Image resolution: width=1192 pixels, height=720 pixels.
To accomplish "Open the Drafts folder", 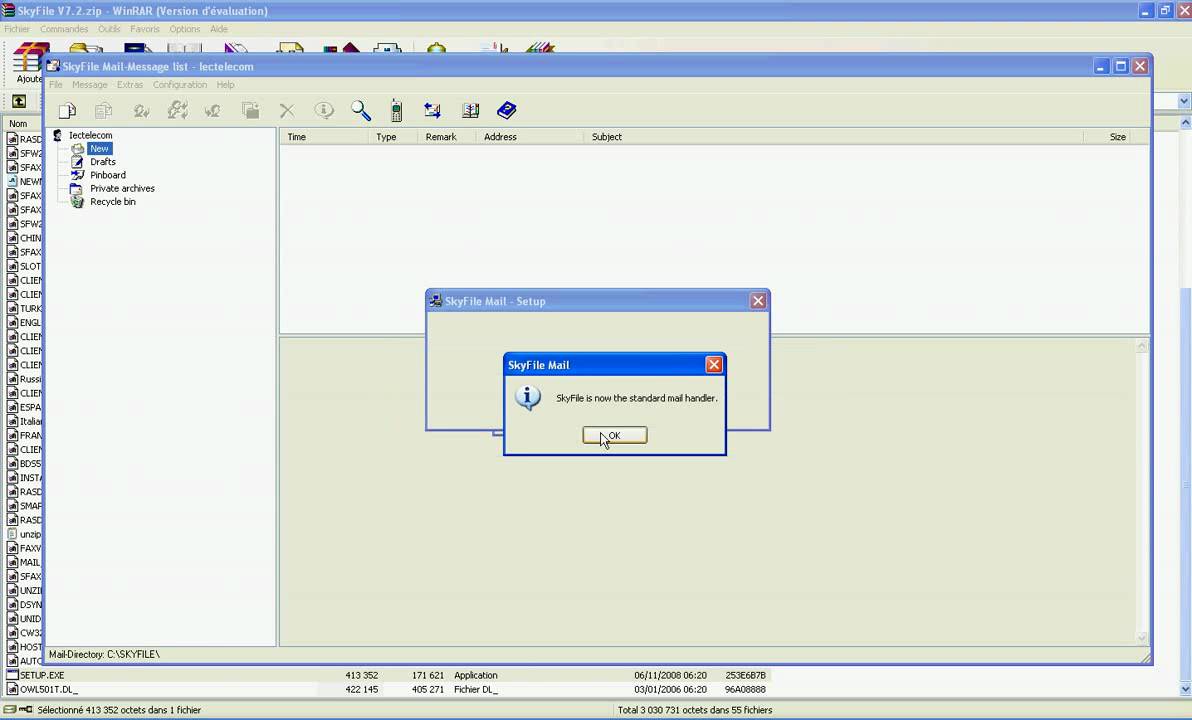I will [103, 162].
